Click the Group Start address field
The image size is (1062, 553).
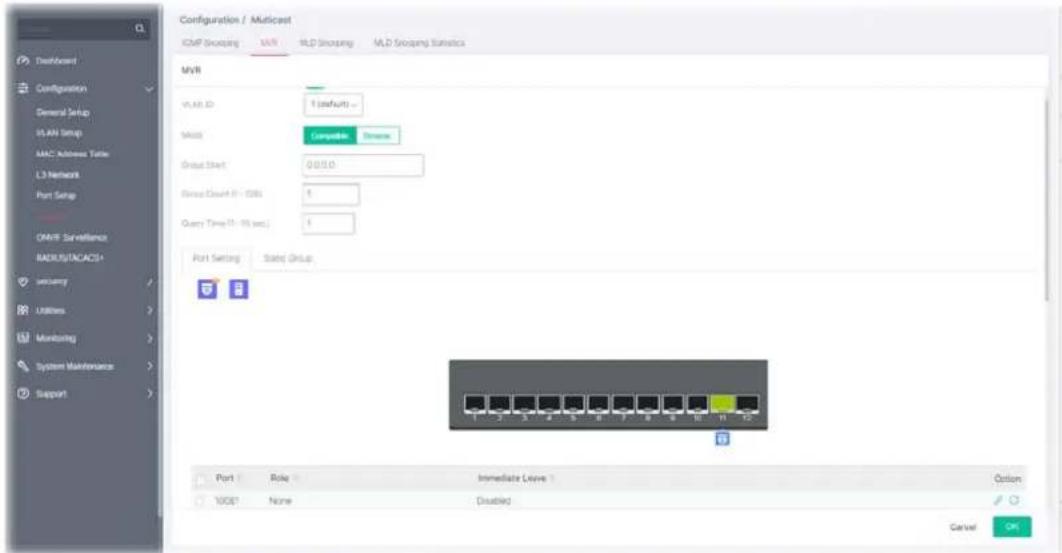click(363, 165)
